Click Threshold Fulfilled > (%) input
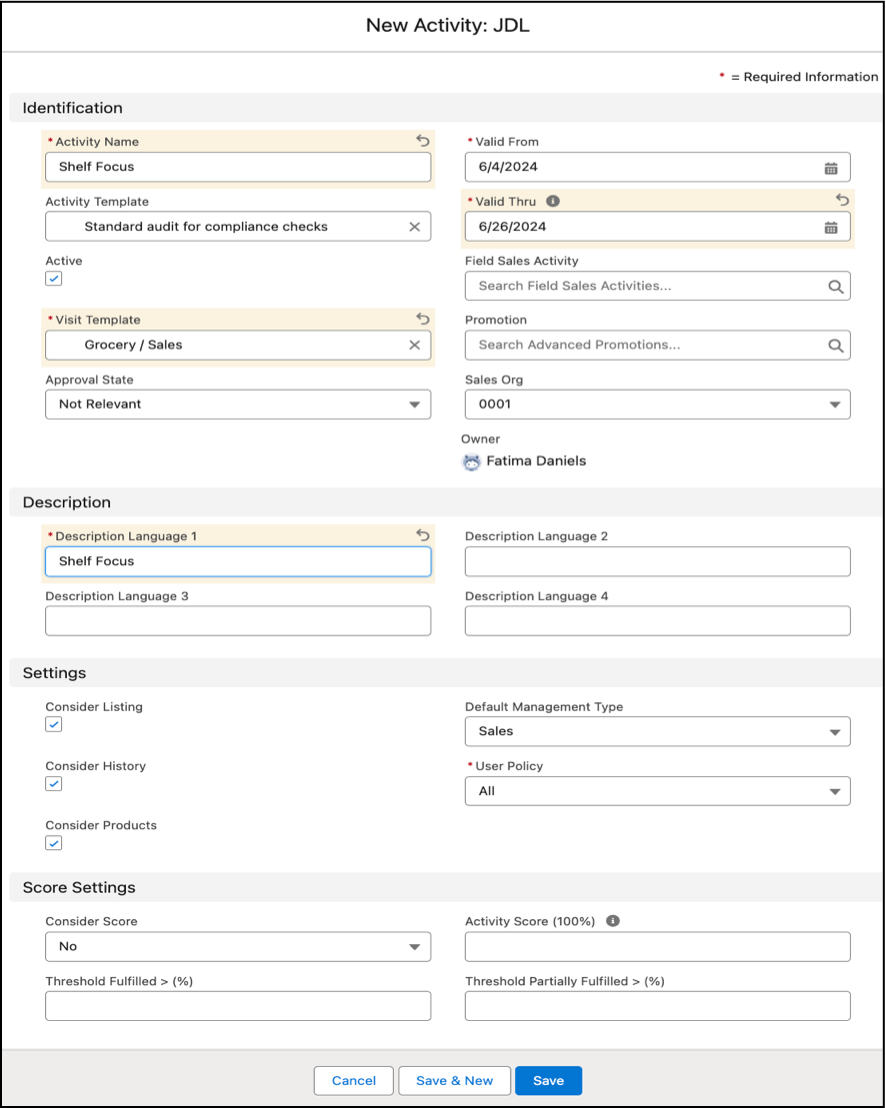The image size is (886, 1108). [x=238, y=1006]
